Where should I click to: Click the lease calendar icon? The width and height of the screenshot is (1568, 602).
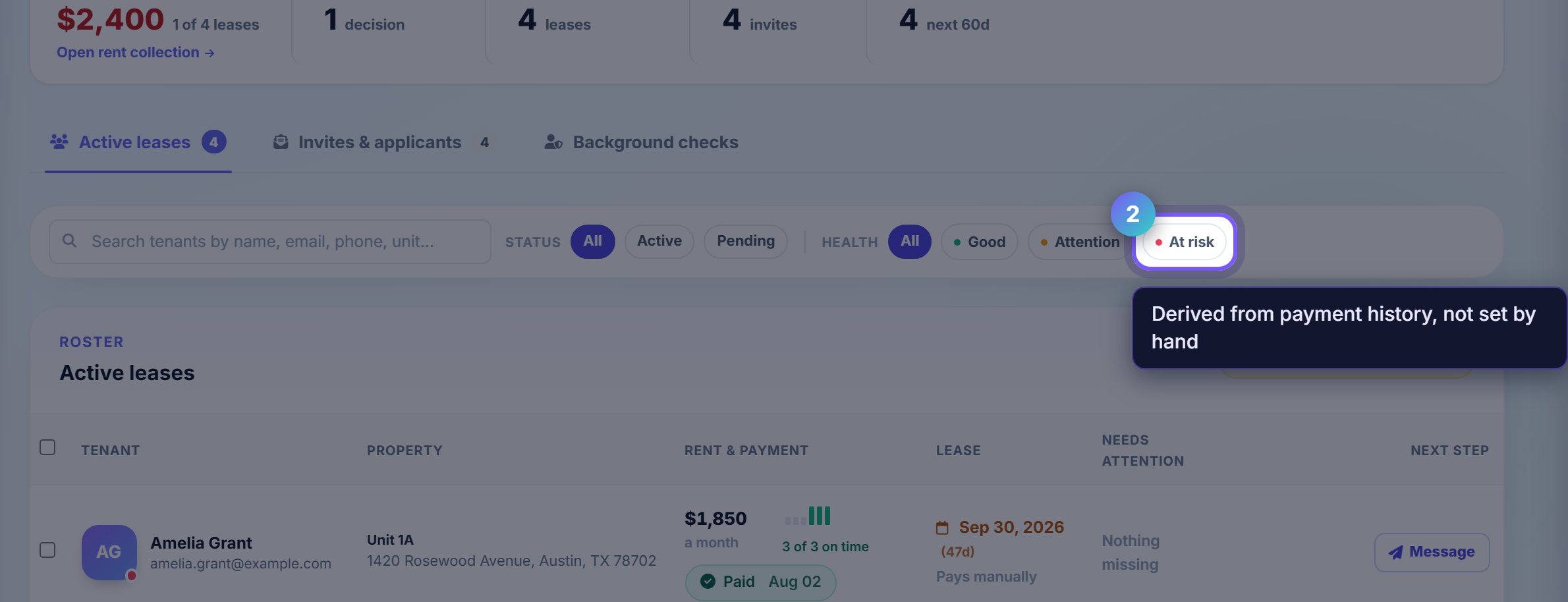942,528
